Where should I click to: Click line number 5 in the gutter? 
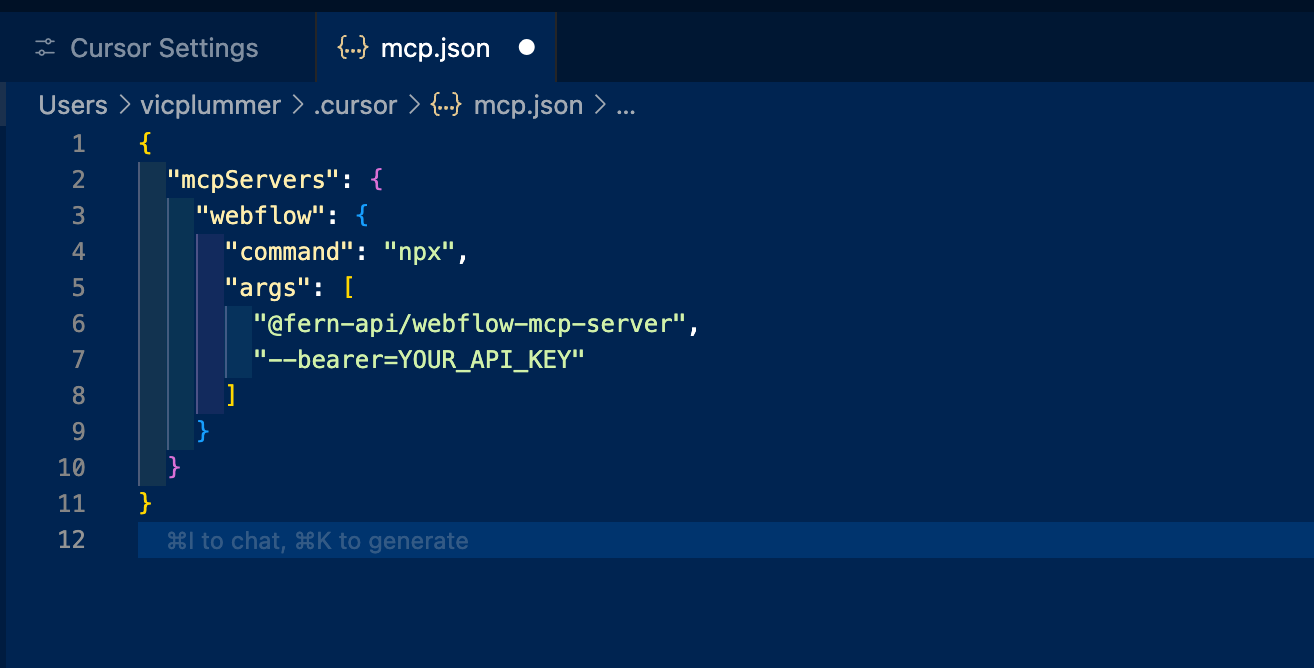click(x=78, y=287)
